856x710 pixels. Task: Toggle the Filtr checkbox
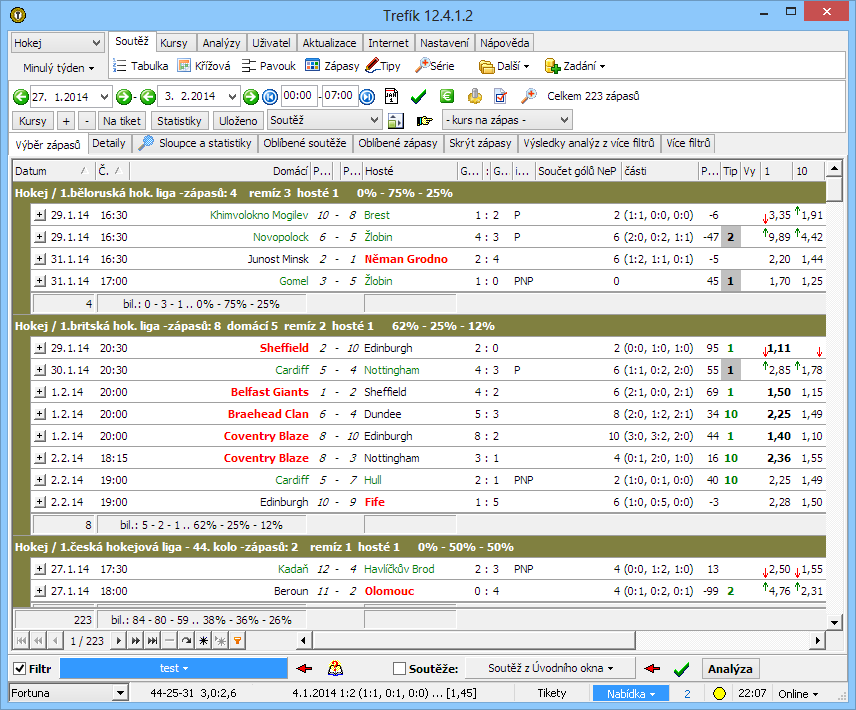[x=19, y=669]
